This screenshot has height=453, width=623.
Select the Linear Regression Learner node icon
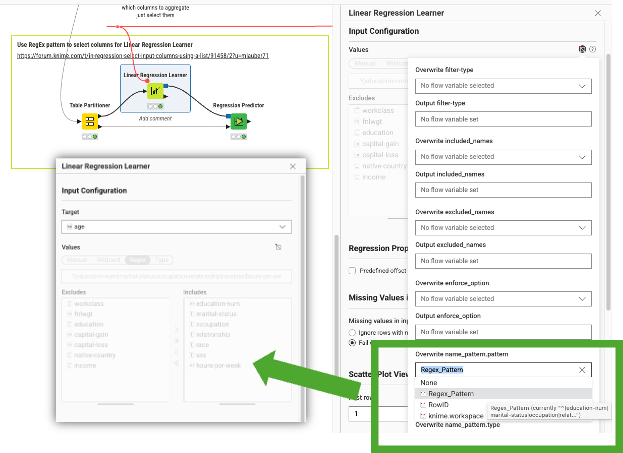coord(155,92)
